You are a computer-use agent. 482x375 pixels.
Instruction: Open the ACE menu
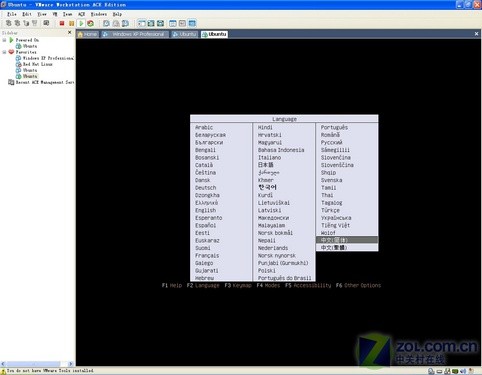(x=81, y=14)
